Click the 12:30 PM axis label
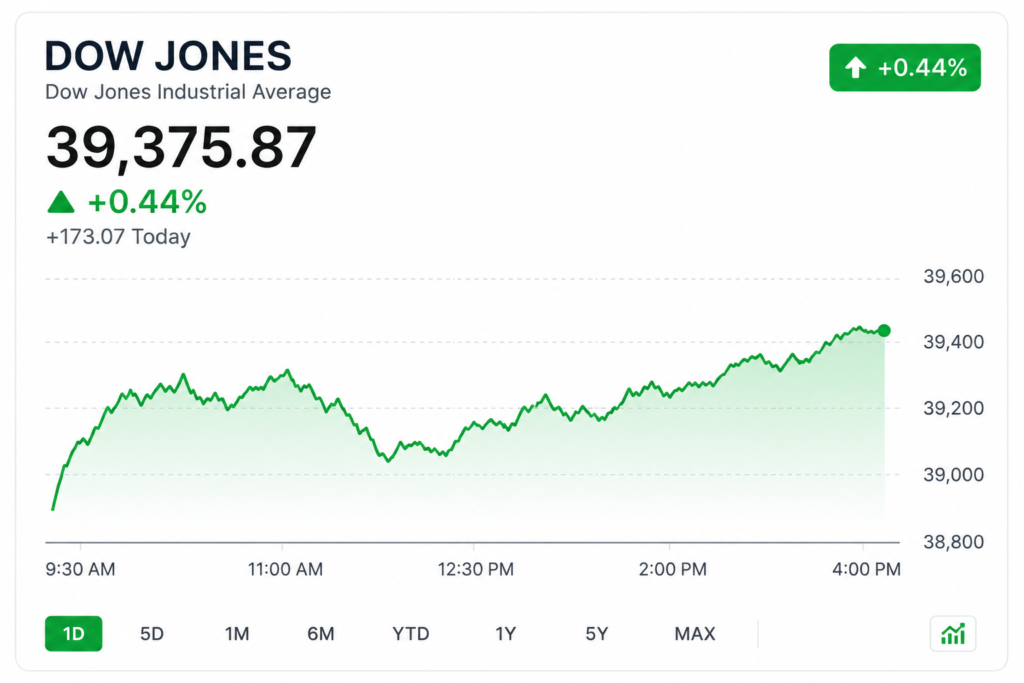 click(x=475, y=569)
